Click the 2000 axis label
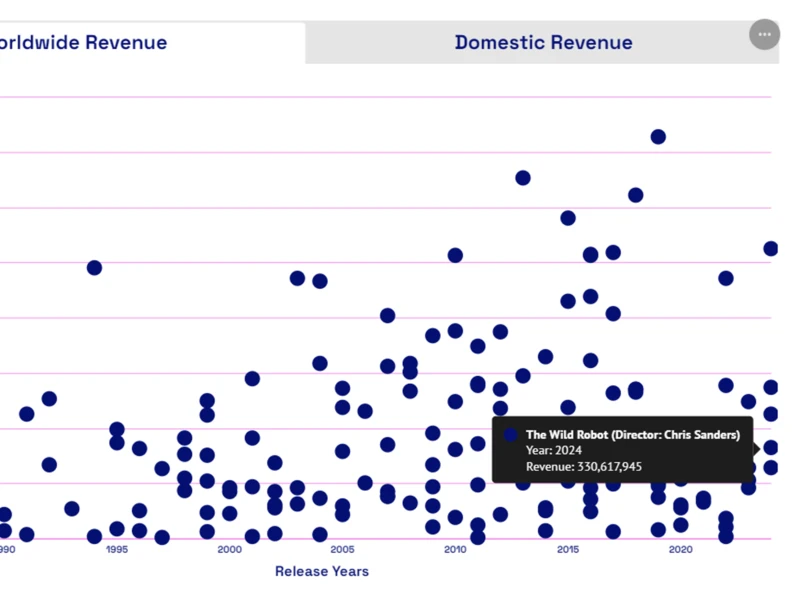Screen dimensions: 800x600 coord(229,549)
